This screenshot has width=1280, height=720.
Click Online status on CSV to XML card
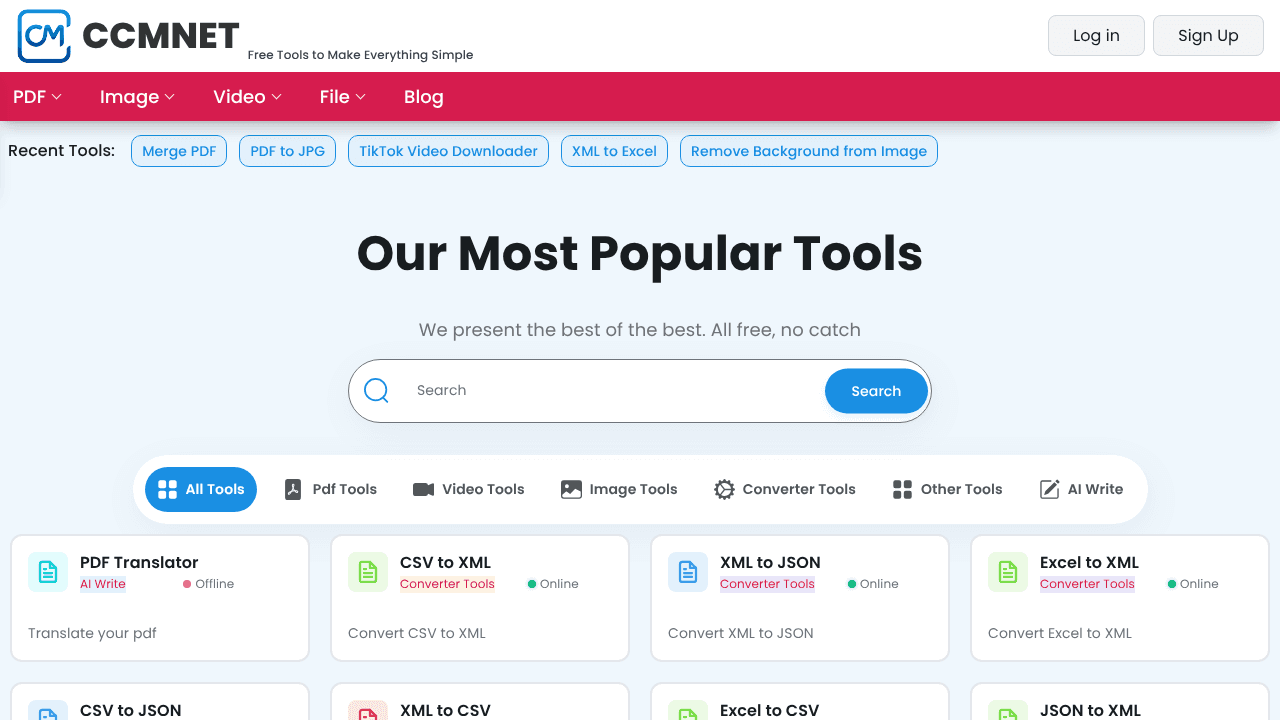(x=553, y=584)
